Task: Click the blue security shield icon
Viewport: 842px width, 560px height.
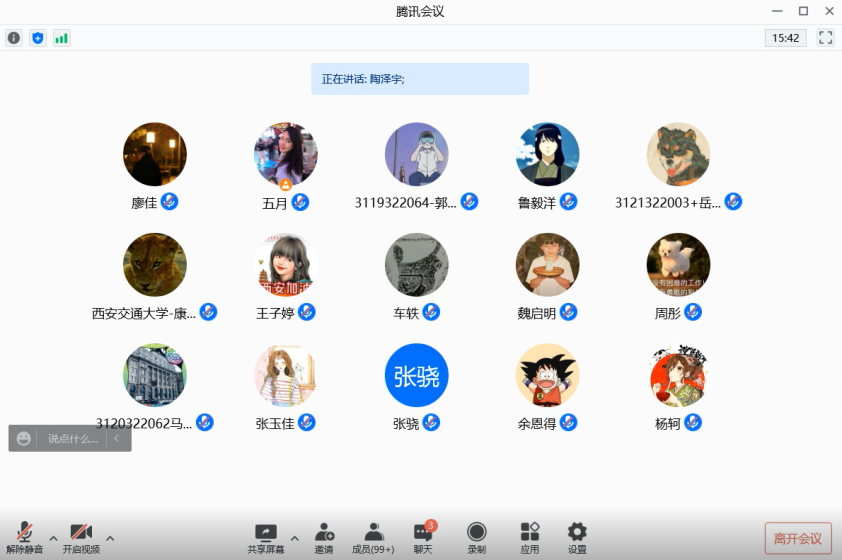Action: click(38, 38)
